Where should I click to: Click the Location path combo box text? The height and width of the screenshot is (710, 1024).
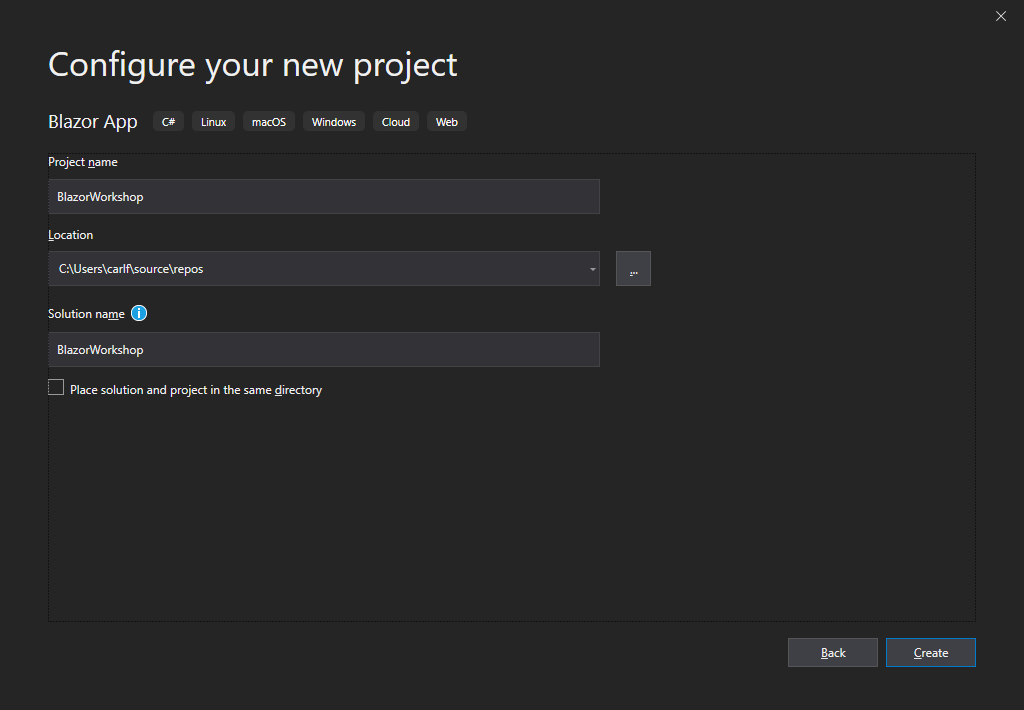click(x=131, y=269)
